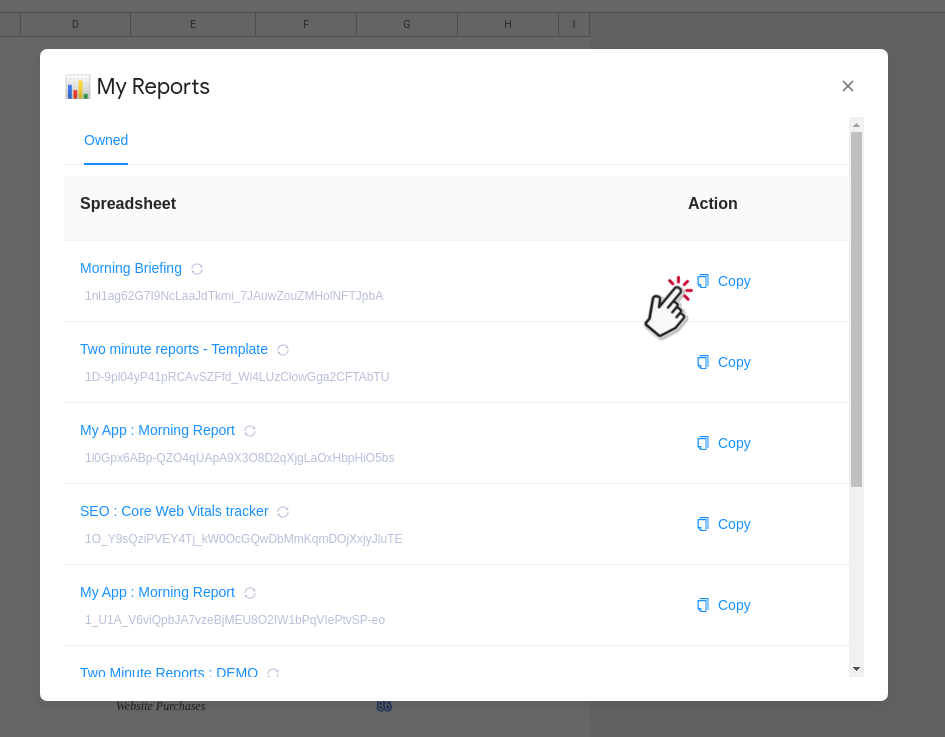
Task: Click scrollbar up arrow in reports list
Action: pos(856,125)
